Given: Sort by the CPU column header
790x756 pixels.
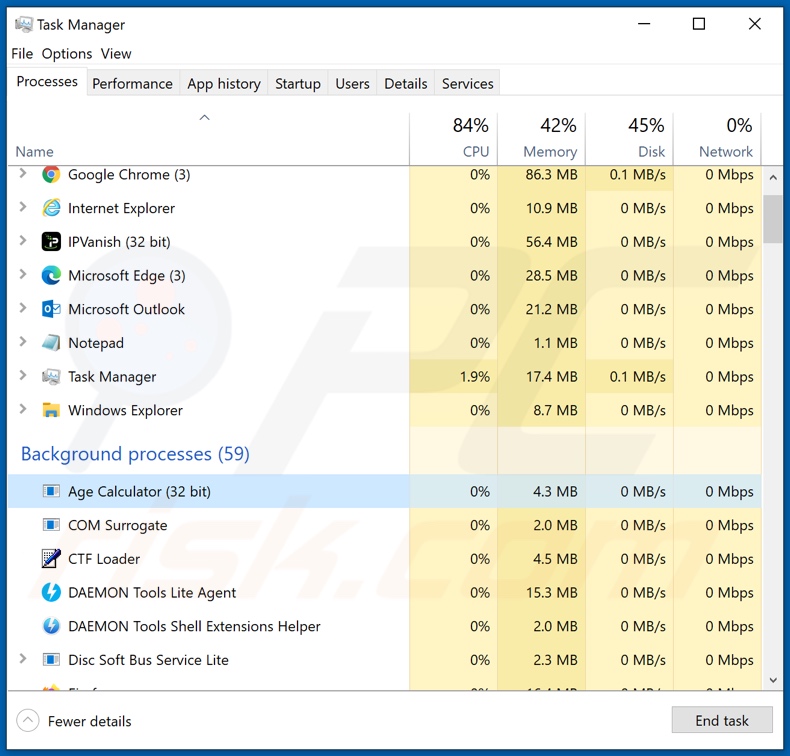Looking at the screenshot, I should pyautogui.click(x=453, y=138).
